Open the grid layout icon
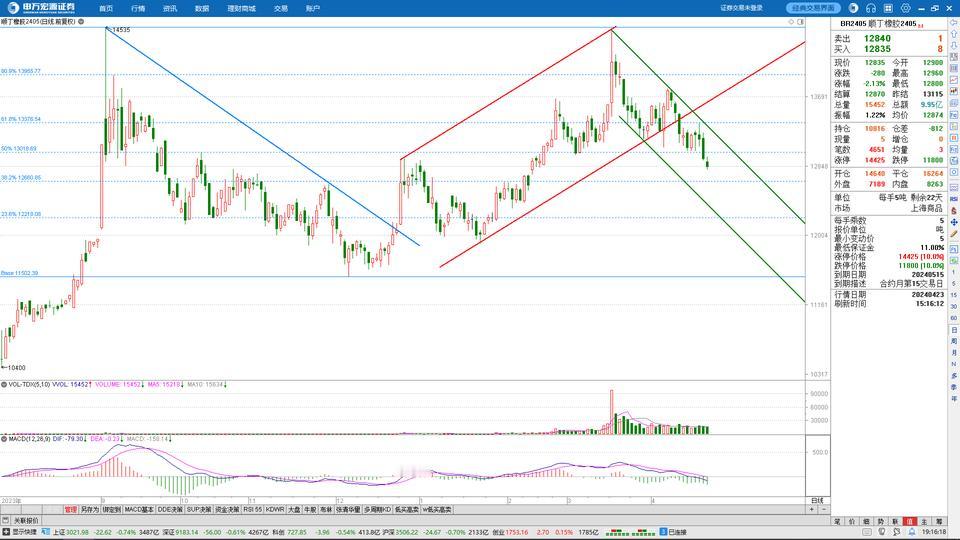The width and height of the screenshot is (960, 540). point(888,8)
